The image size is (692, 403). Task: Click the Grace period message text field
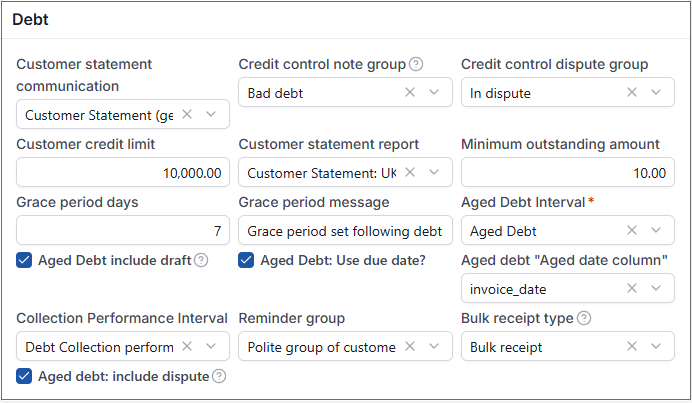point(346,230)
